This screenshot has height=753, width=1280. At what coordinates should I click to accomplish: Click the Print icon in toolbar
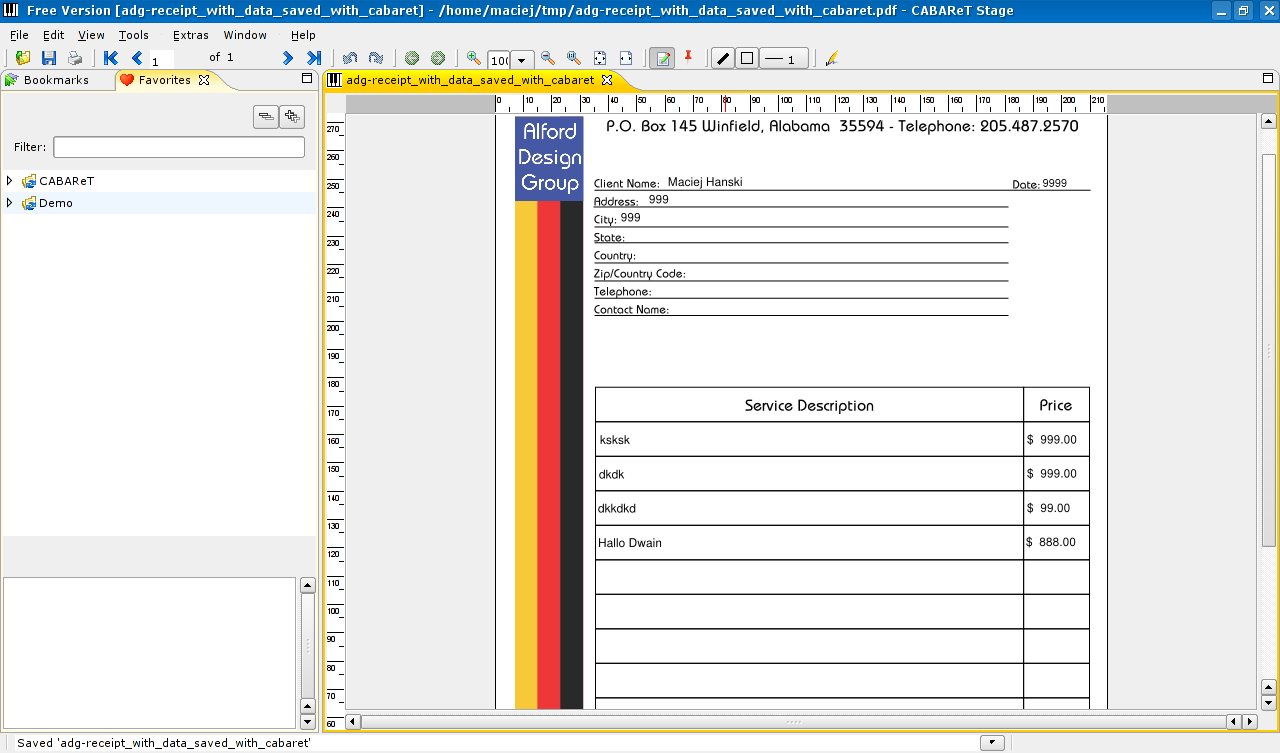pos(74,59)
